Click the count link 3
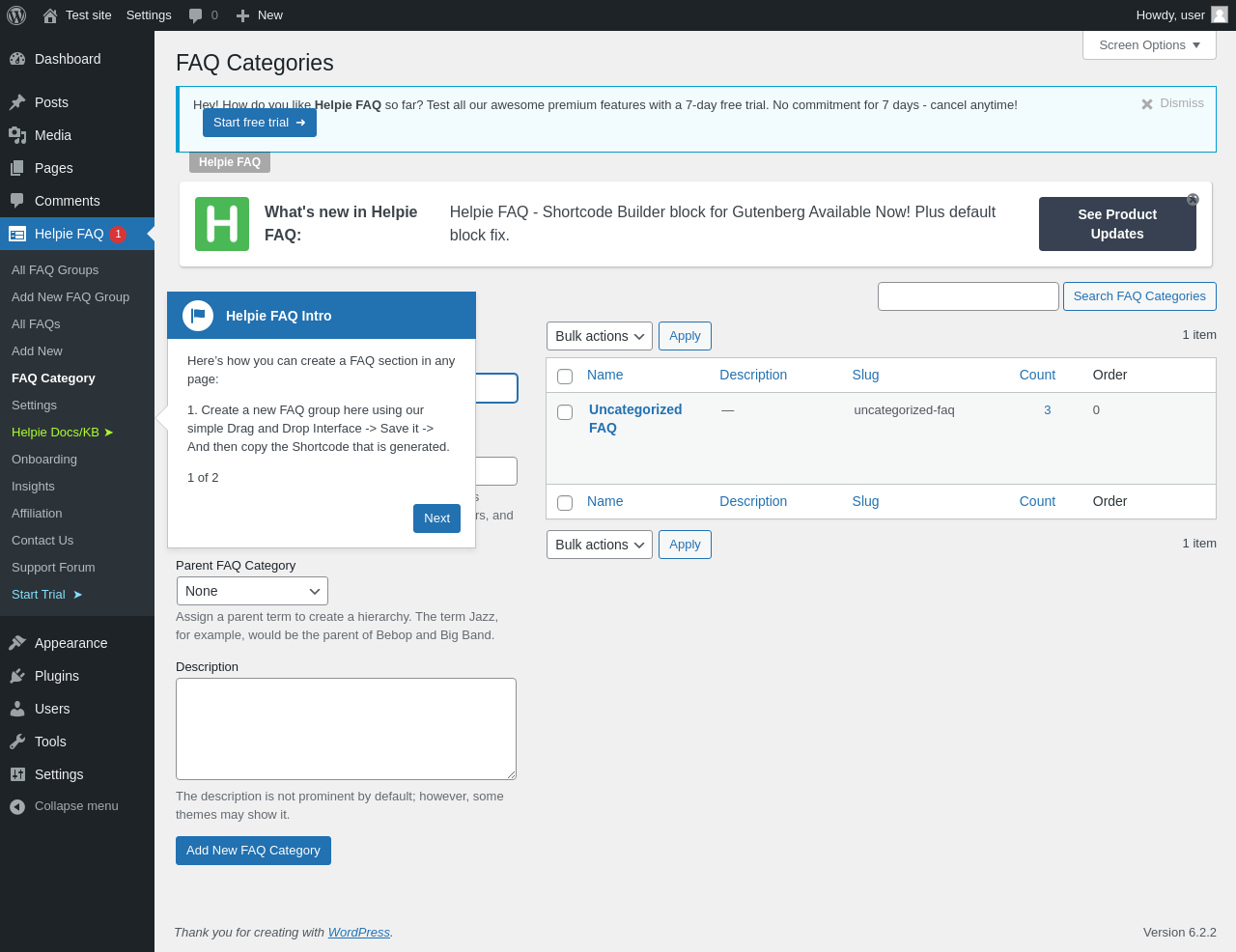 (x=1048, y=410)
